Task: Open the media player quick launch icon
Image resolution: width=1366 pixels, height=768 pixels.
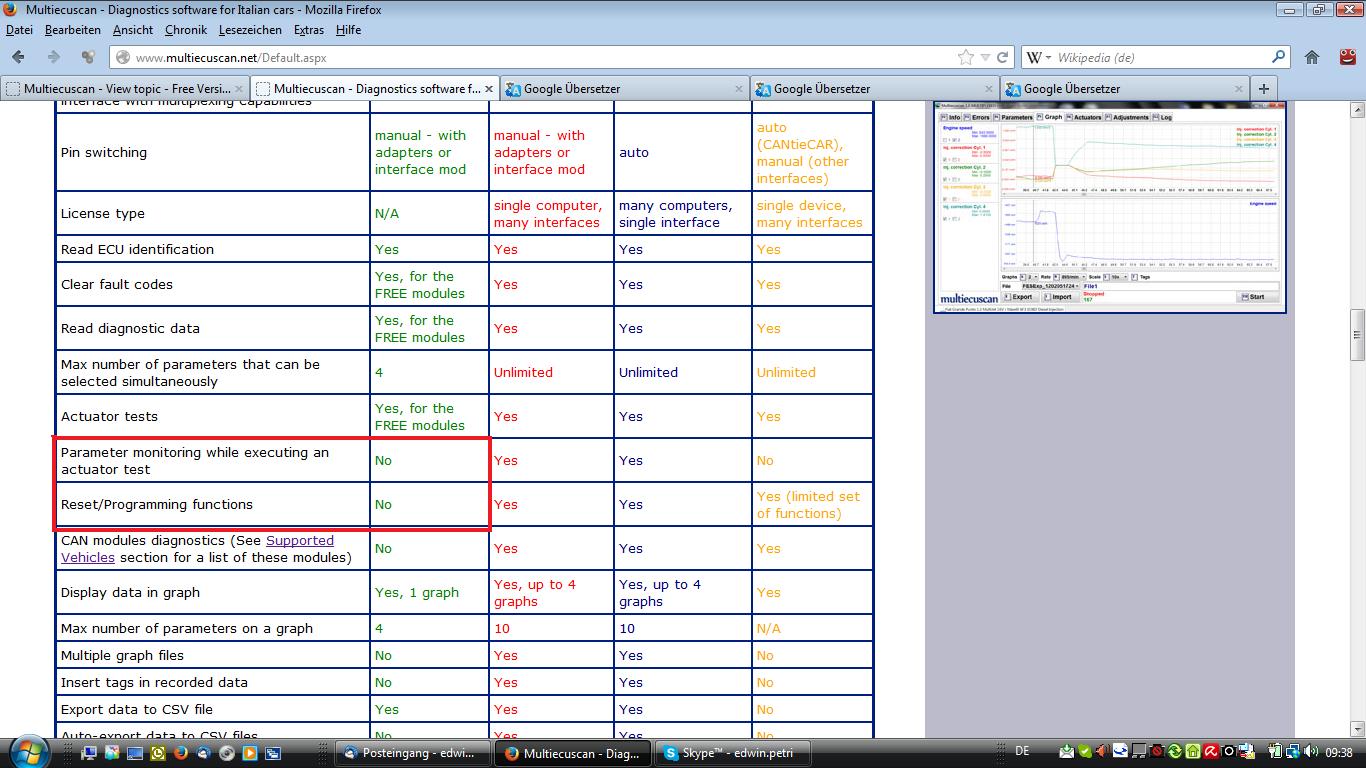Action: point(250,753)
